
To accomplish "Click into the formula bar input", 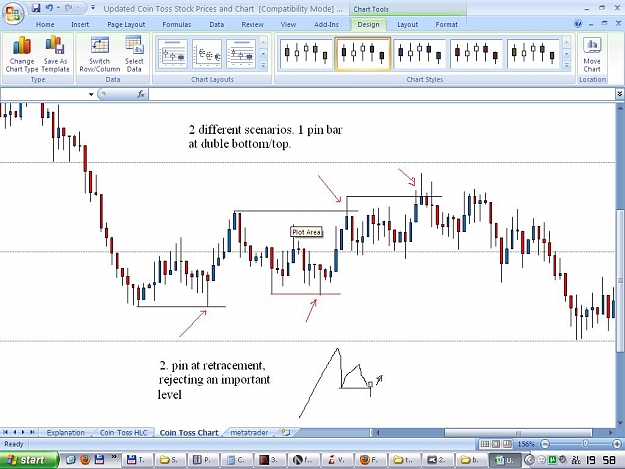I will click(382, 94).
